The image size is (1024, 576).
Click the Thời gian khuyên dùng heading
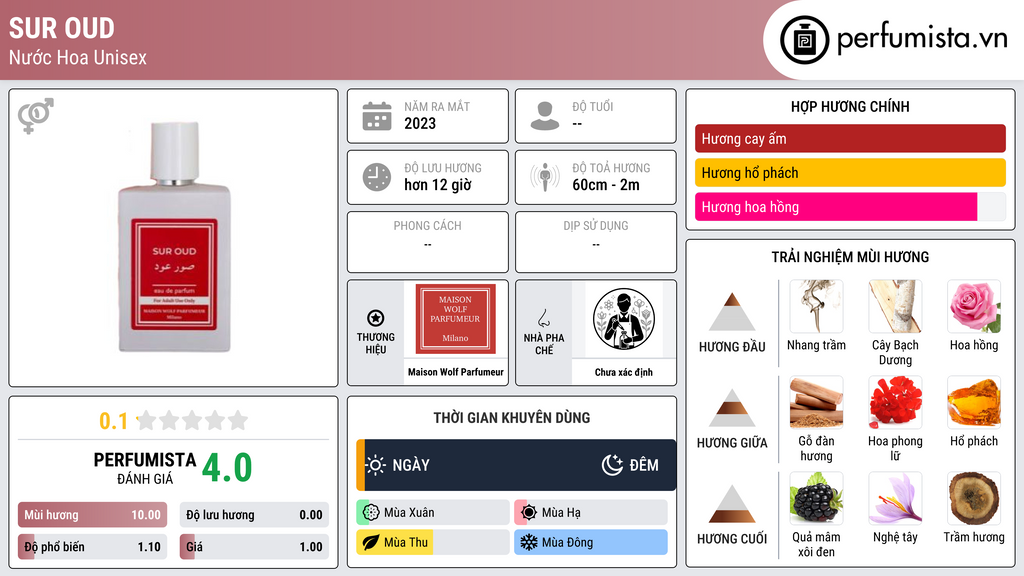[512, 417]
